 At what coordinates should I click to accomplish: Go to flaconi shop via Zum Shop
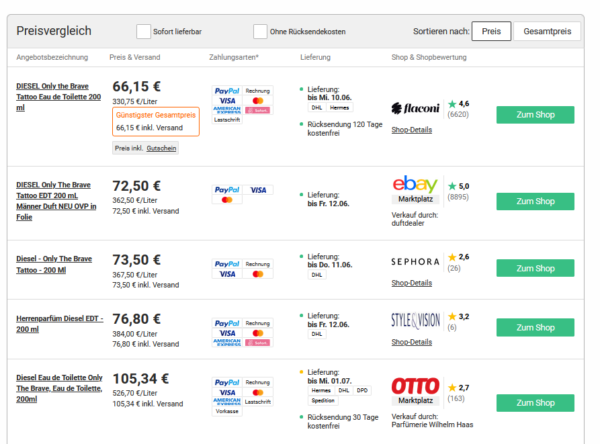pos(535,115)
